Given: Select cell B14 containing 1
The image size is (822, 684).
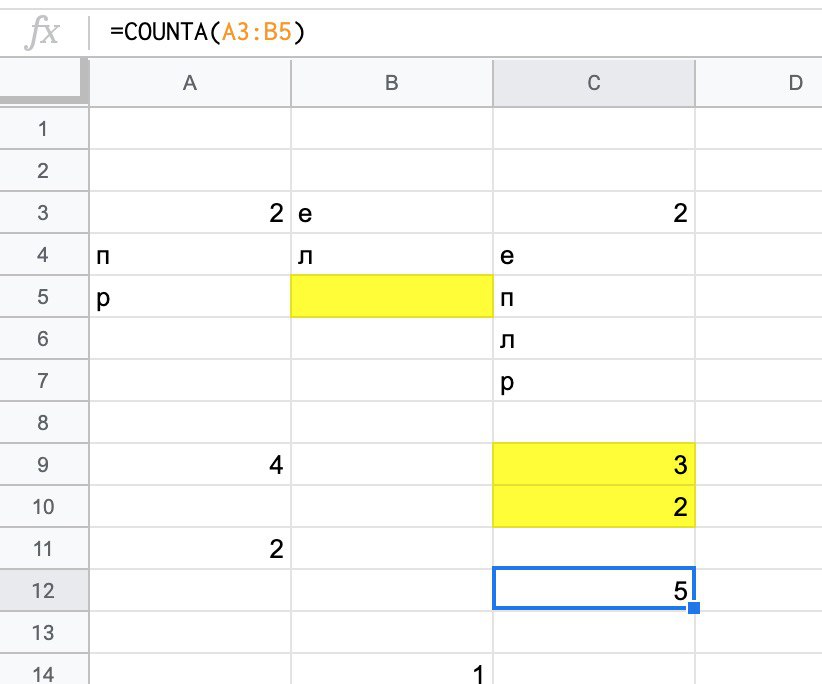Looking at the screenshot, I should [392, 672].
